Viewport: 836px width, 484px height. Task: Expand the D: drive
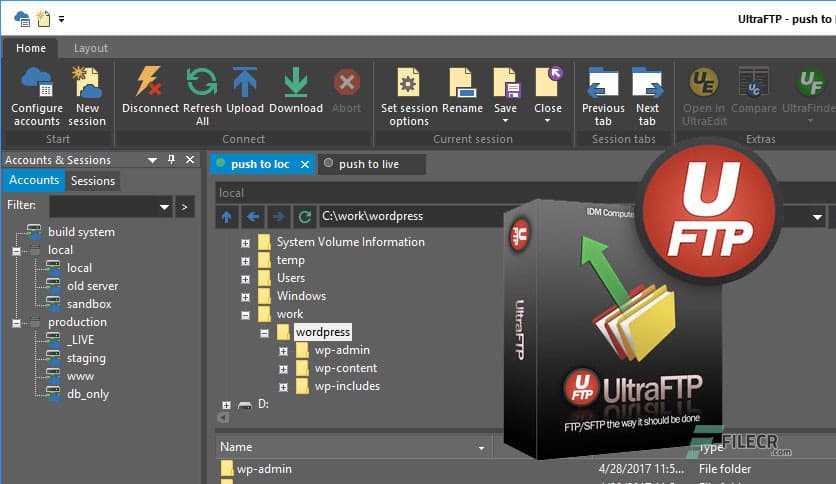(227, 405)
